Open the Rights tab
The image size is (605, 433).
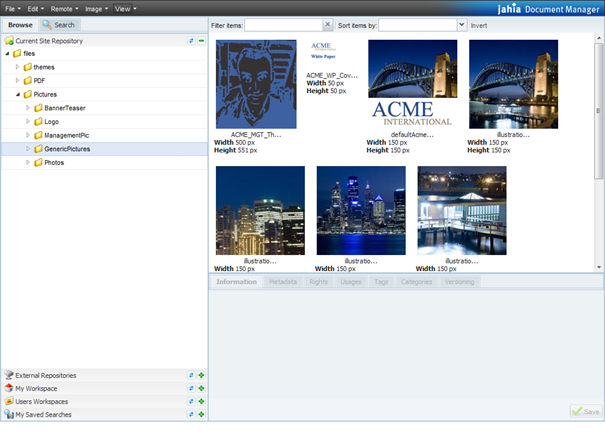[x=318, y=282]
